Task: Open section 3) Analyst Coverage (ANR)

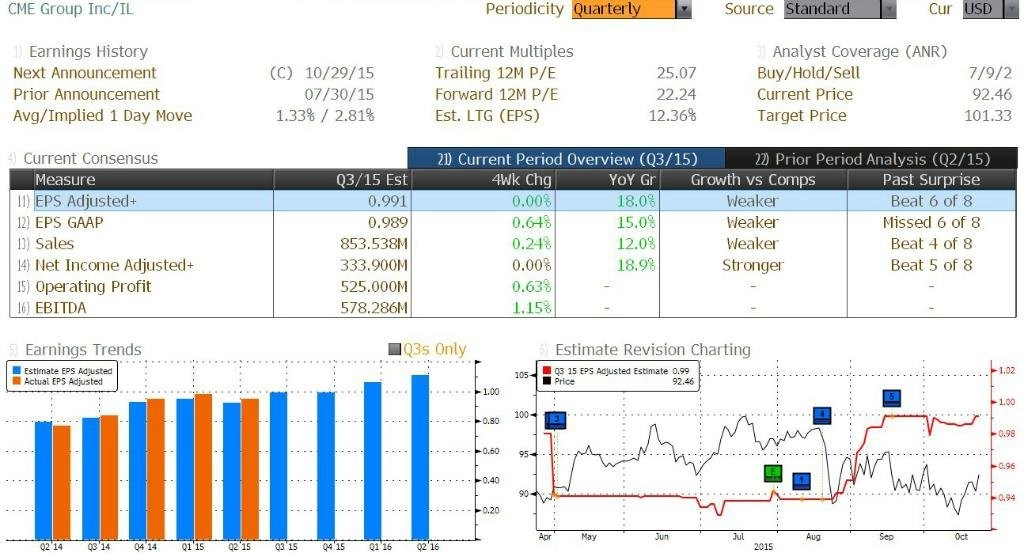Action: coord(852,52)
